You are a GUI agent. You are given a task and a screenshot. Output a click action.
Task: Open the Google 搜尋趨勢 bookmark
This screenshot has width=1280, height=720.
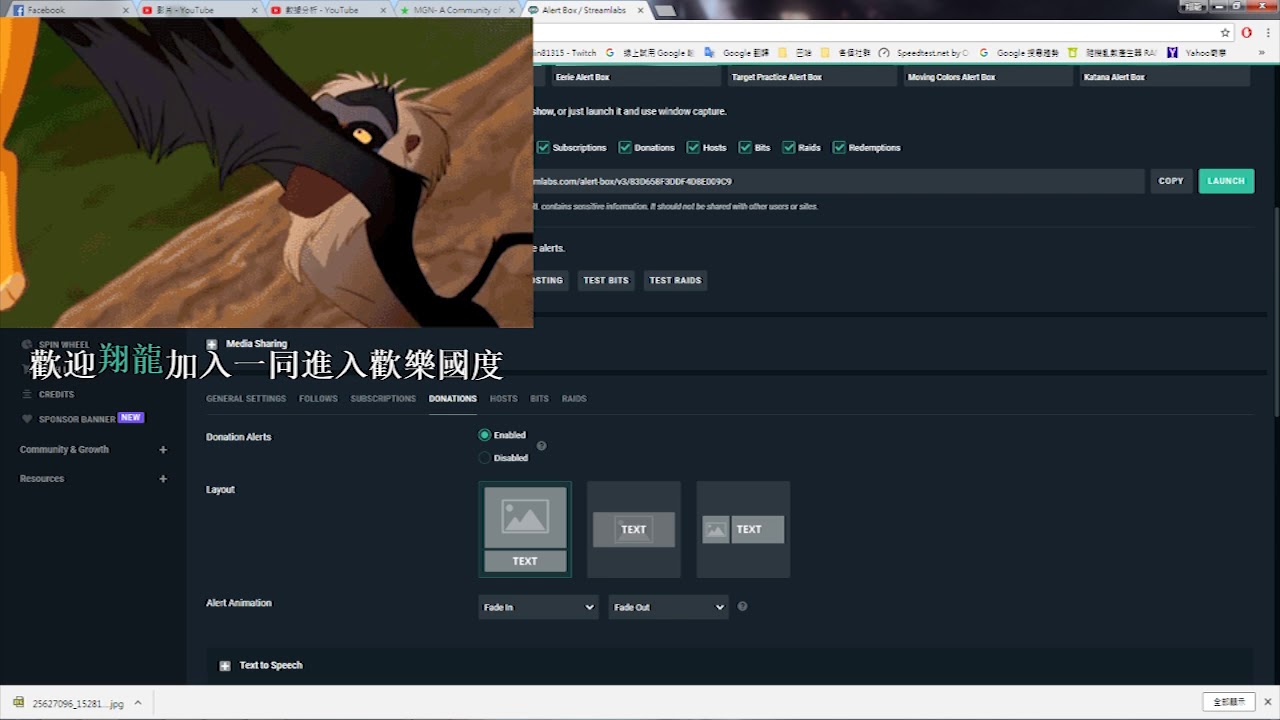tap(1018, 53)
